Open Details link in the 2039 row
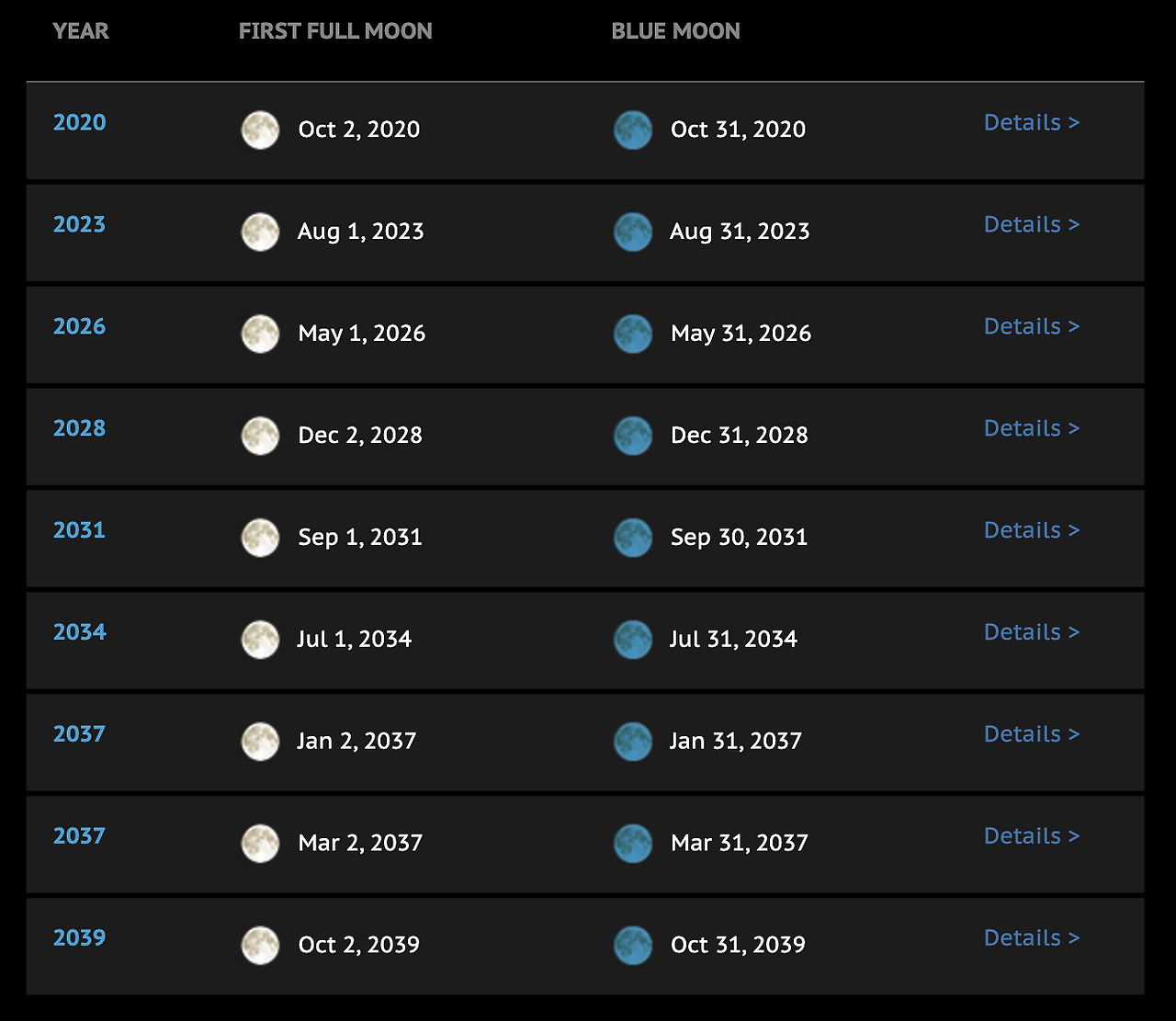 coord(1031,938)
